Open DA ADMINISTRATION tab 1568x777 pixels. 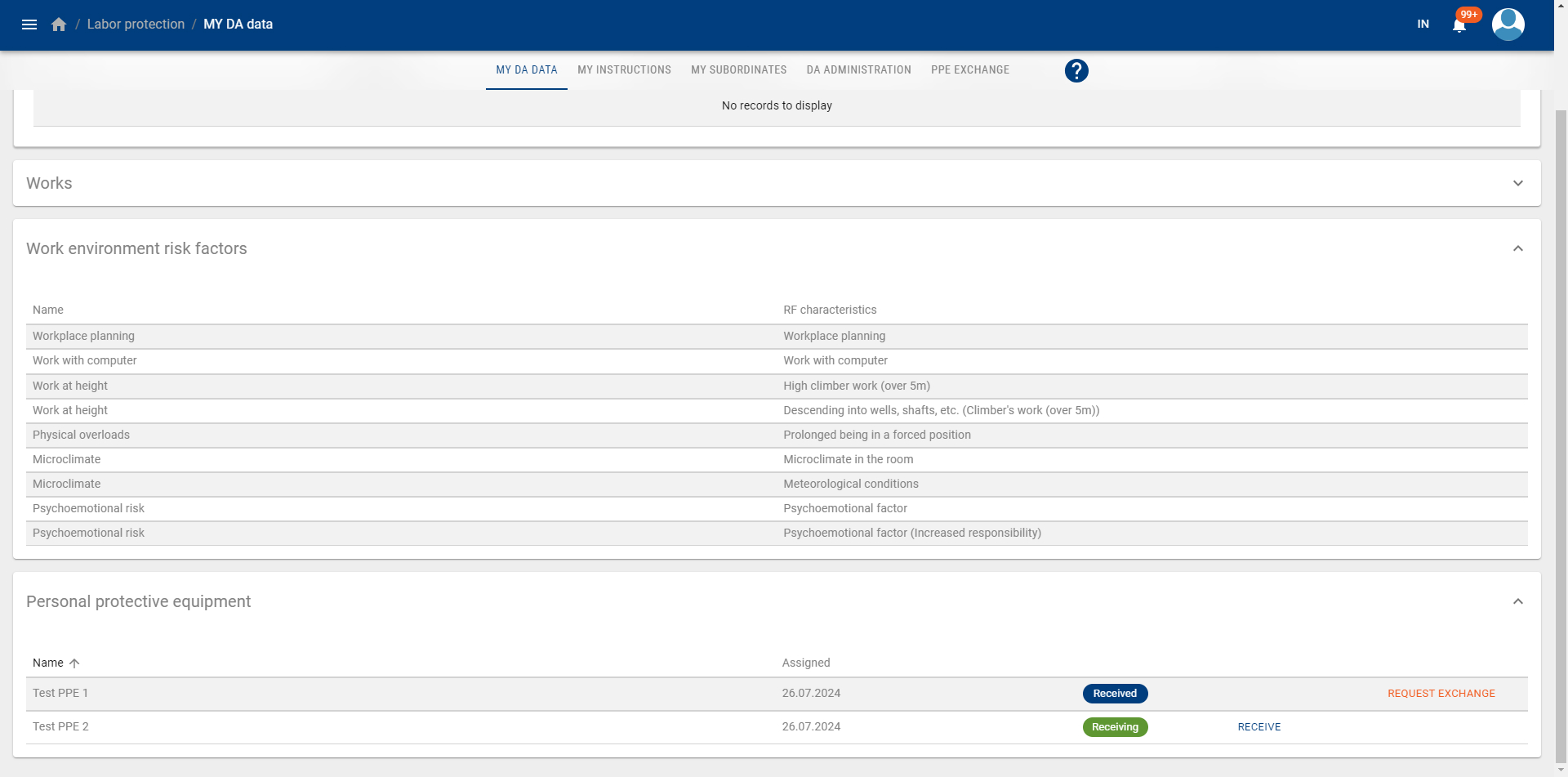click(859, 70)
